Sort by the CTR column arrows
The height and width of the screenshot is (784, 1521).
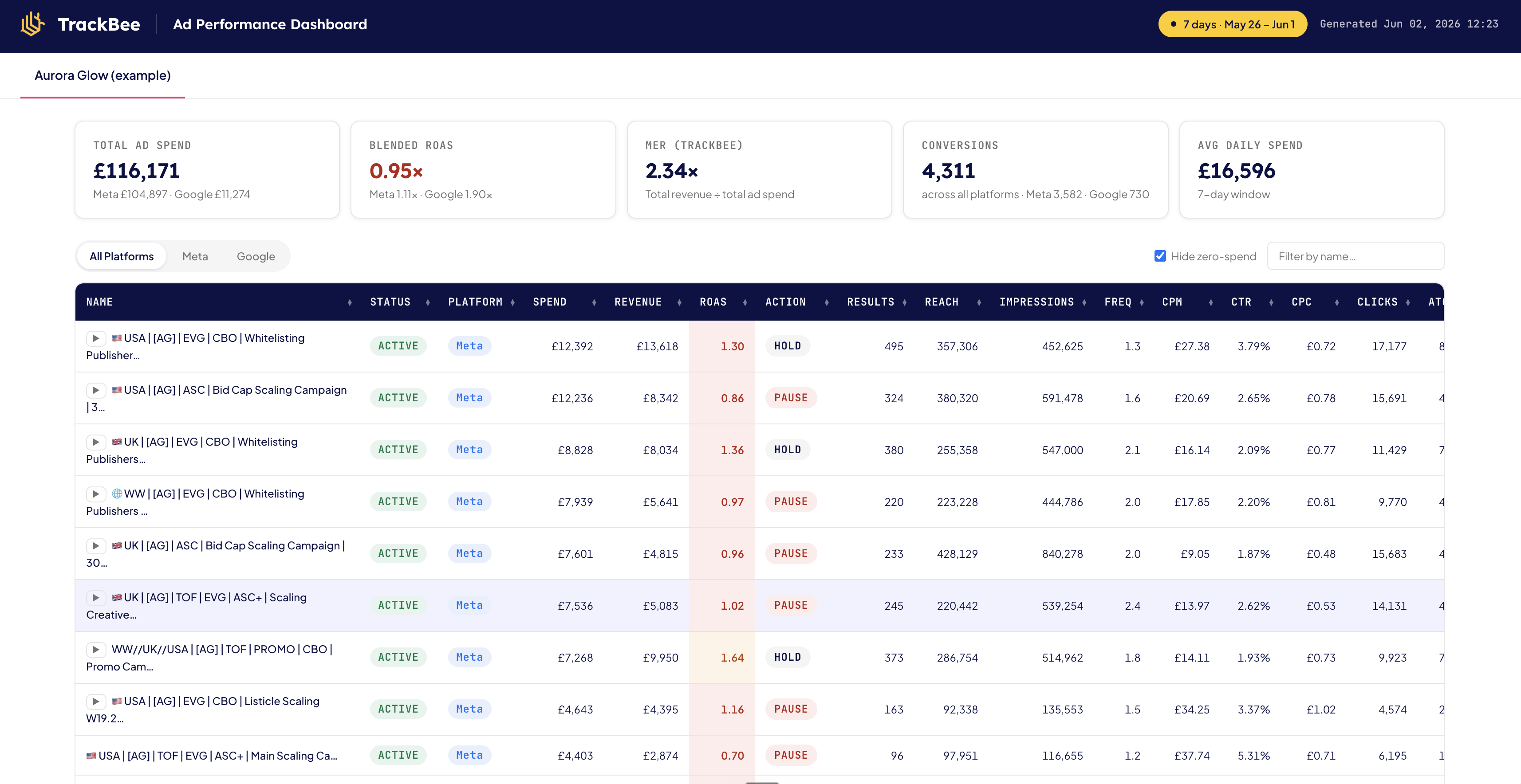(x=1271, y=302)
